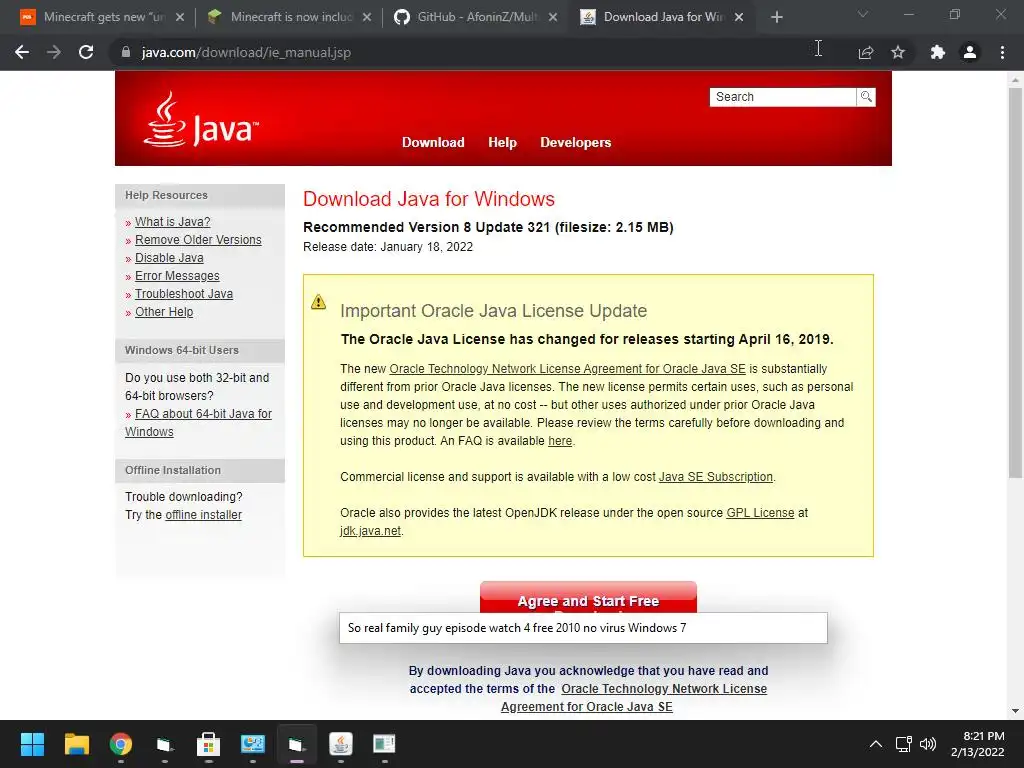Open the Disable Java link
The height and width of the screenshot is (768, 1024).
[x=169, y=258]
